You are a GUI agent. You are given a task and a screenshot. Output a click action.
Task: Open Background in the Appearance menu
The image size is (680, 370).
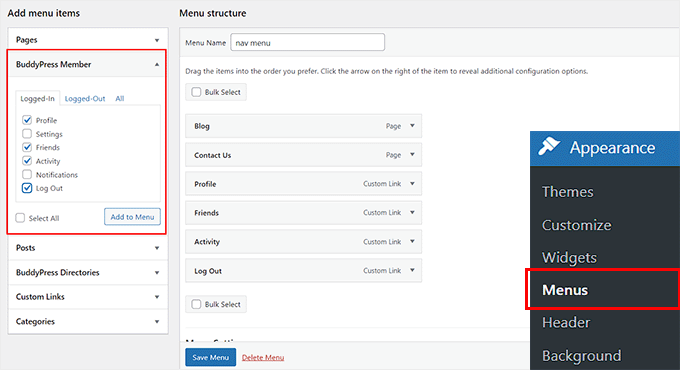click(x=582, y=355)
